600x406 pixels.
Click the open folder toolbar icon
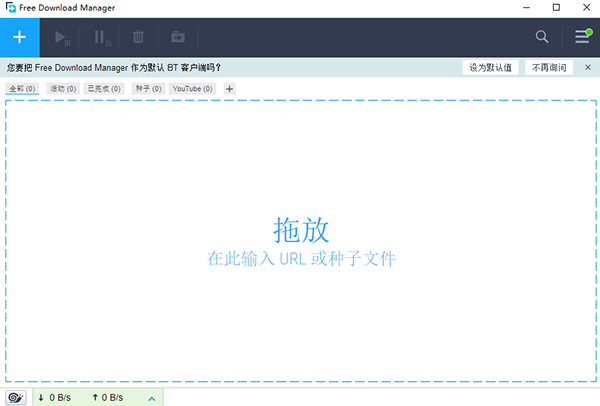(178, 37)
